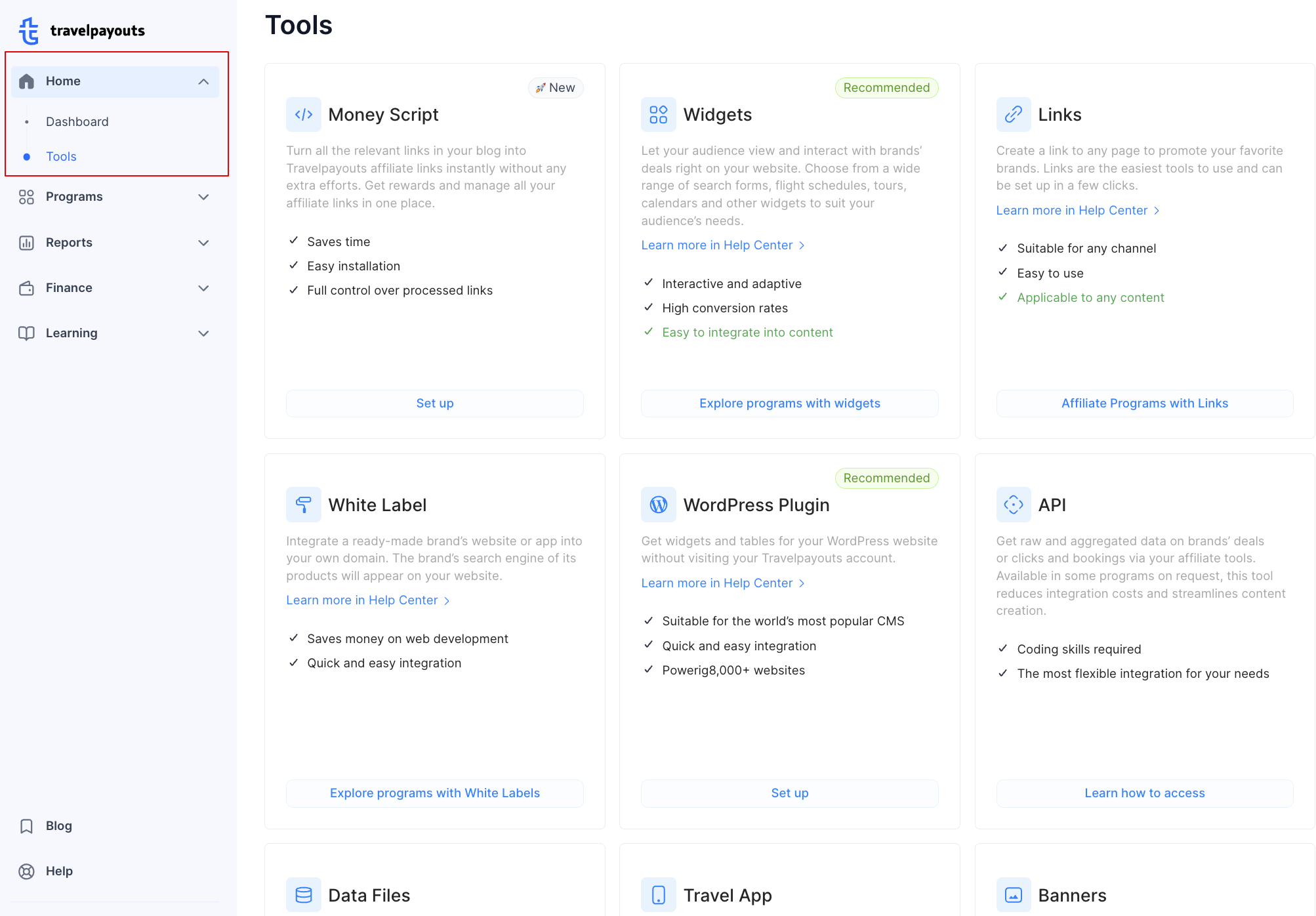Click the Programs grid icon in sidebar
1316x916 pixels.
pyautogui.click(x=26, y=197)
